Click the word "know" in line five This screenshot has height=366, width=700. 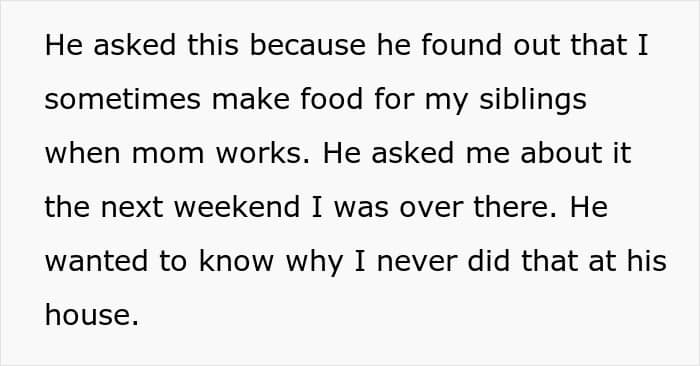[x=236, y=261]
